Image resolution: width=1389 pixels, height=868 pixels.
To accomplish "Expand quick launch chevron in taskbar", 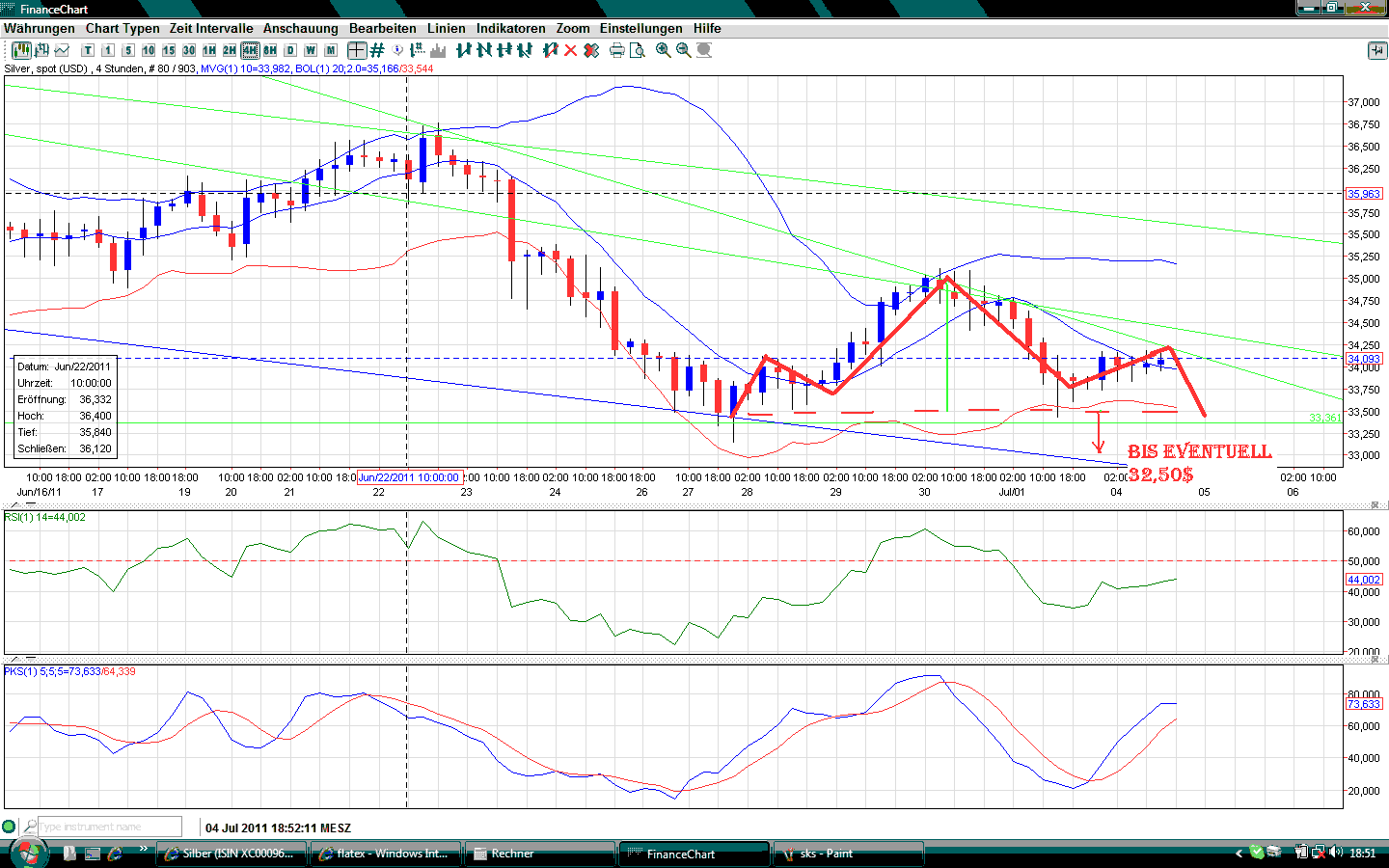I will coord(144,849).
